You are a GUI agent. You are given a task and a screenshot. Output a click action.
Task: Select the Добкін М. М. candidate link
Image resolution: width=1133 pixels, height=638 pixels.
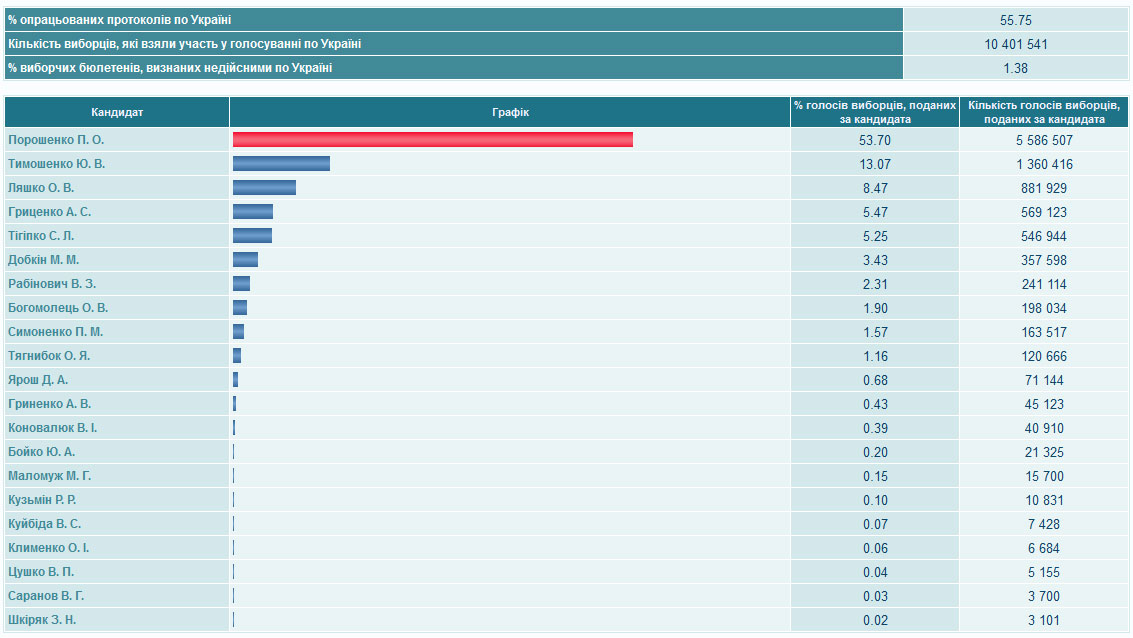(43, 260)
